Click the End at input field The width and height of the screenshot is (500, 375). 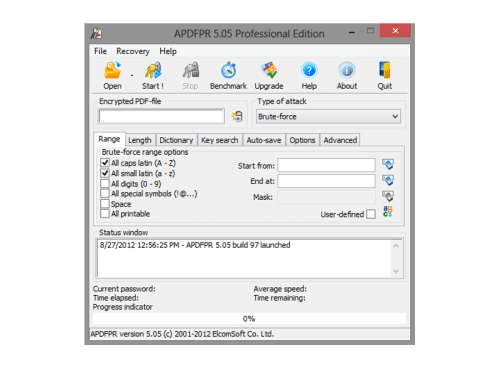click(x=326, y=181)
